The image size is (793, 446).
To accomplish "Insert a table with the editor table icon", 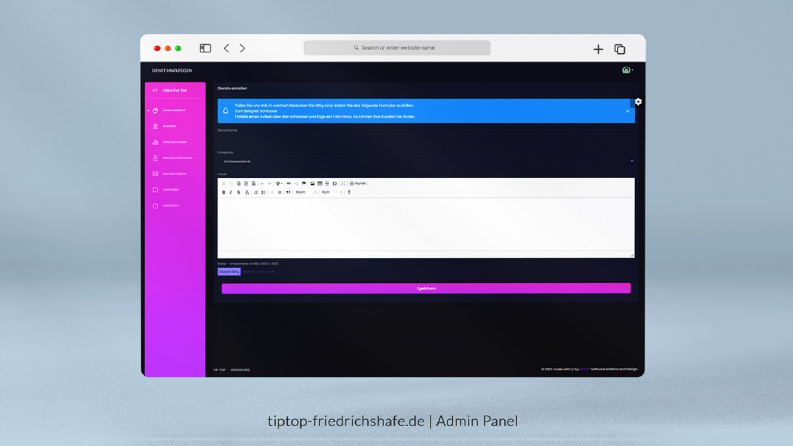I will click(320, 184).
